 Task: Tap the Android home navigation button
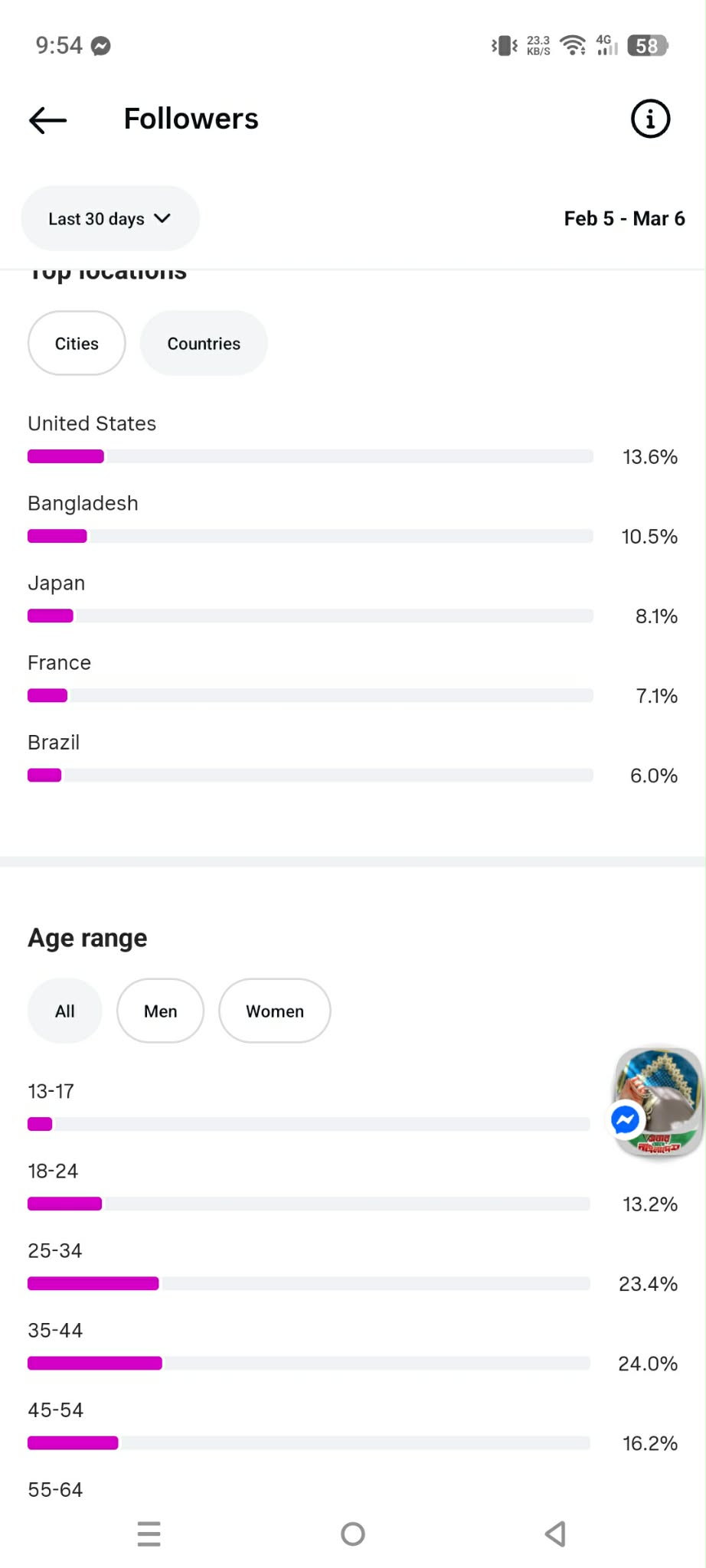353,1534
